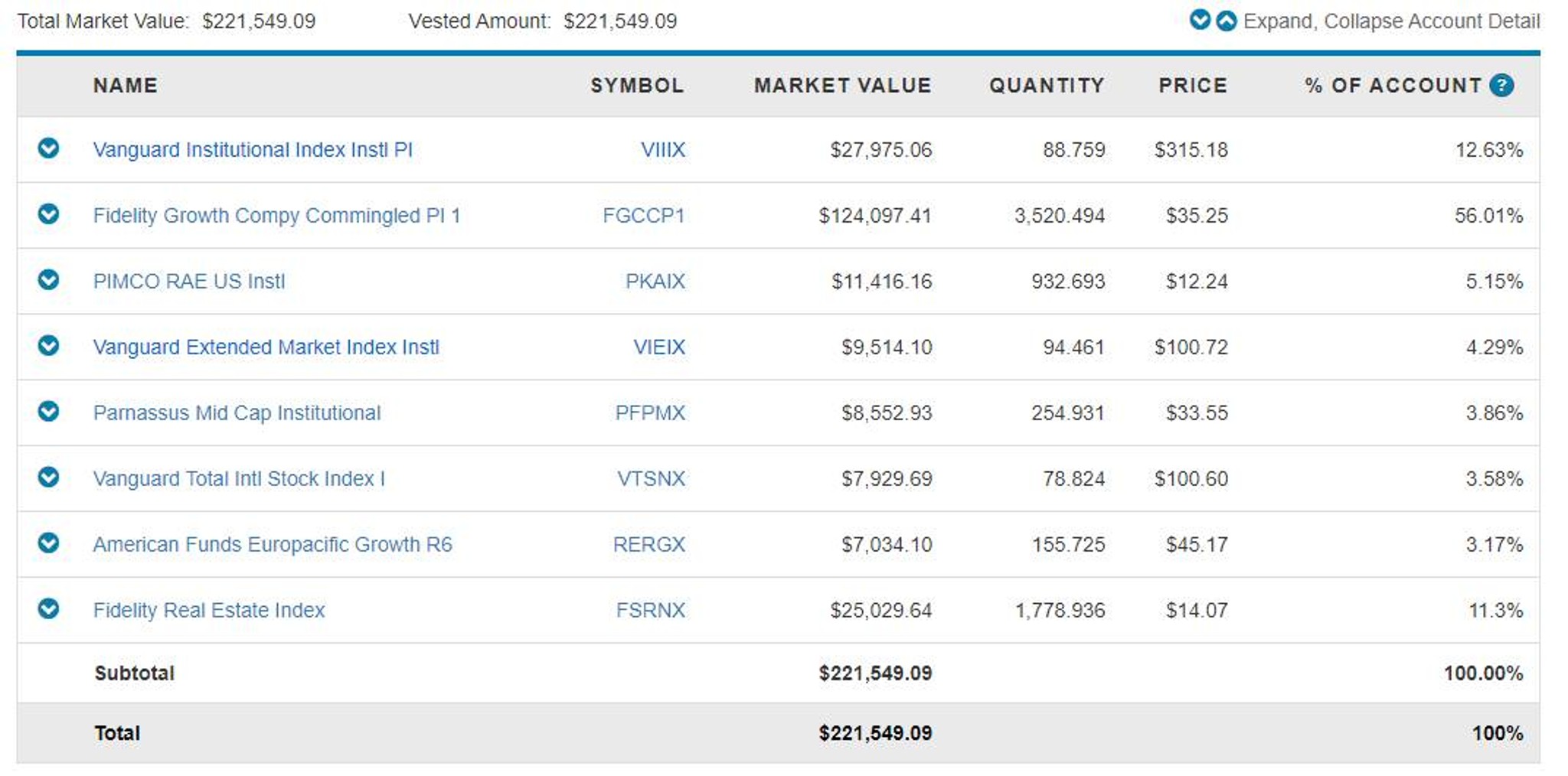Click the expand all account detail icon

coord(1200,20)
